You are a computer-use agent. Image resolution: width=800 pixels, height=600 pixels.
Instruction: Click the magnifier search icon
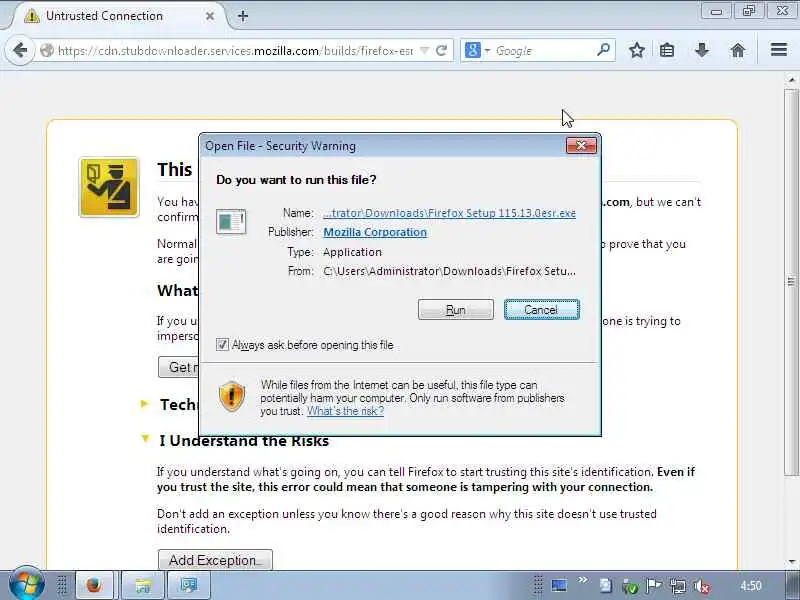click(604, 50)
